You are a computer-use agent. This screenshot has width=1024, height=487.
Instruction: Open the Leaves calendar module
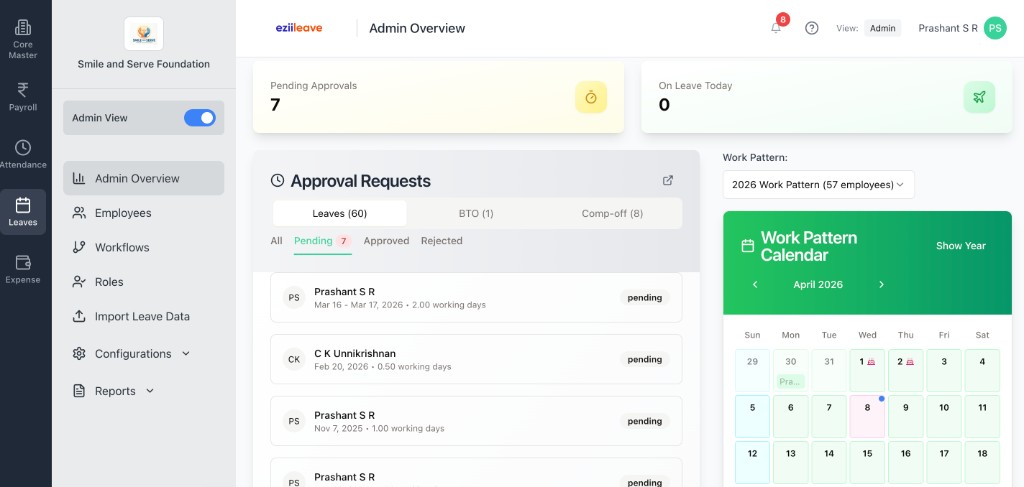coord(23,212)
